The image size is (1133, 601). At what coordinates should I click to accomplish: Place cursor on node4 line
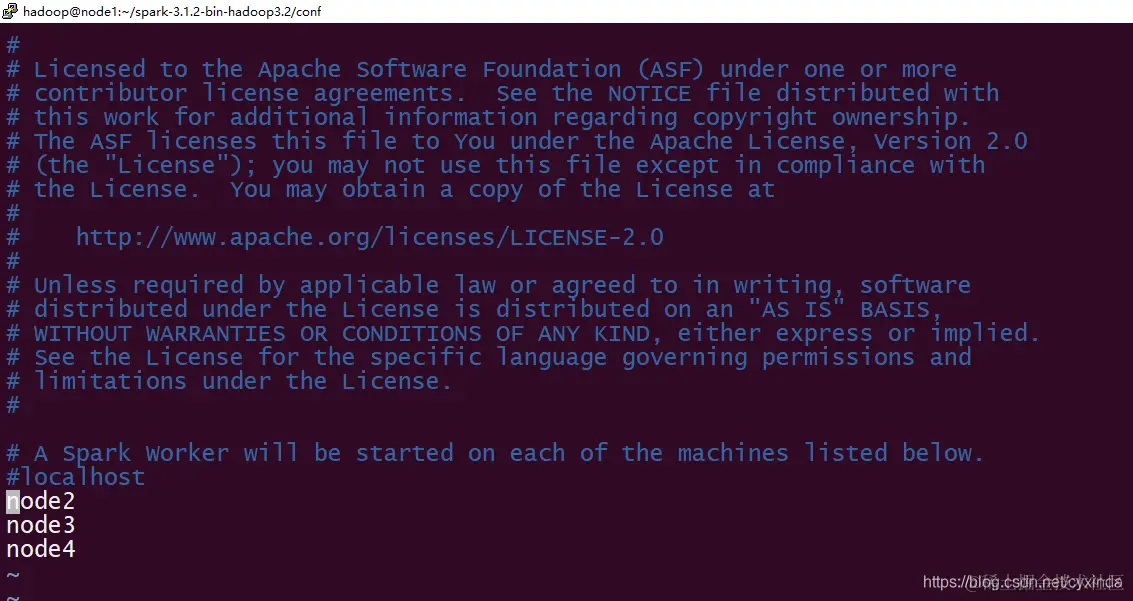pos(40,549)
